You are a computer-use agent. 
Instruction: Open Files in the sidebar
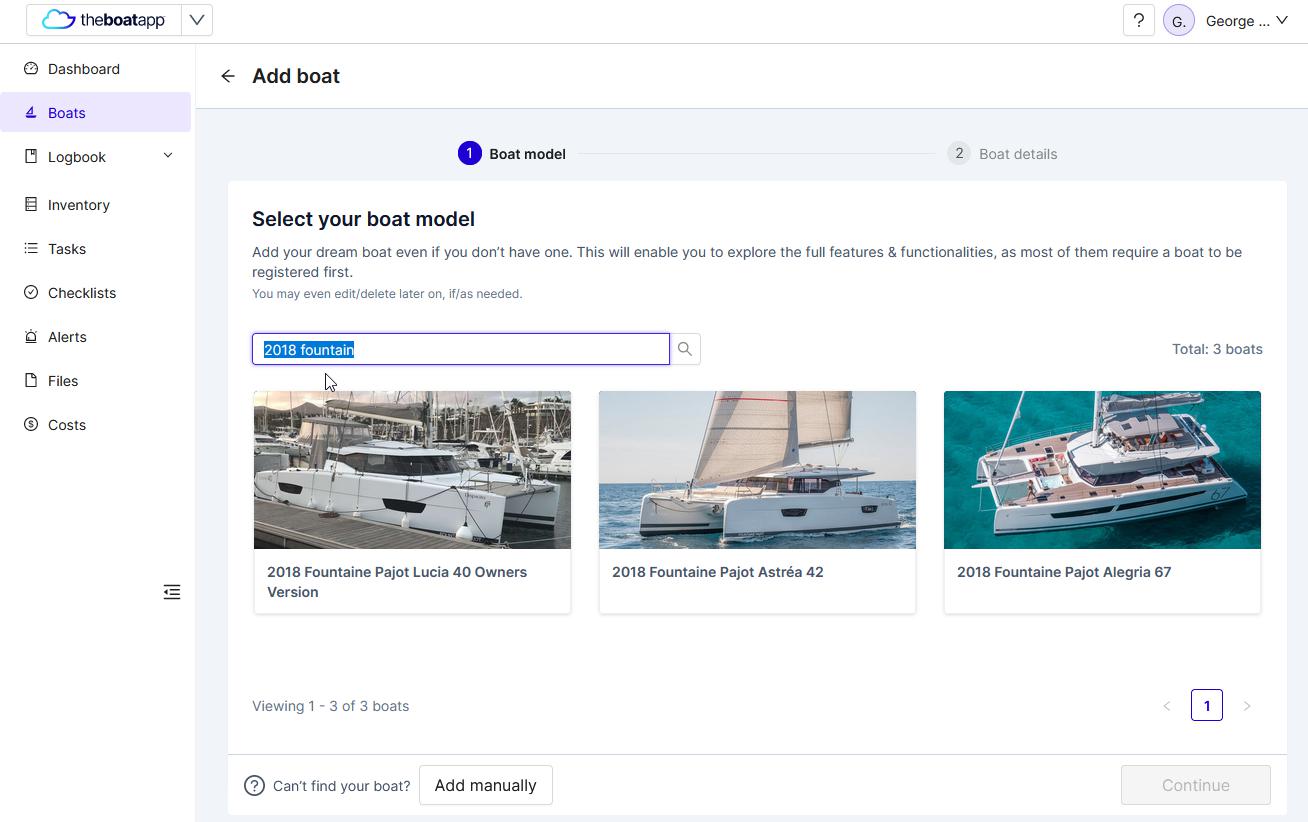(96, 381)
